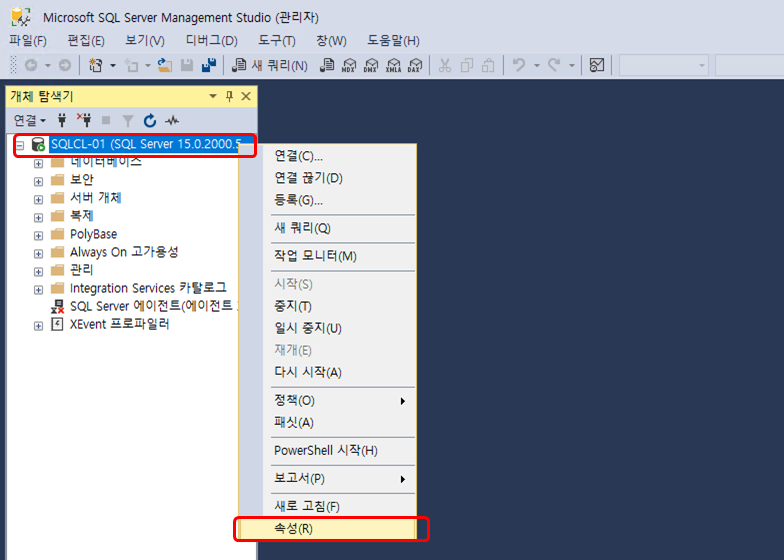The image size is (784, 560).
Task: Click the cut scissors icon
Action: coord(444,65)
